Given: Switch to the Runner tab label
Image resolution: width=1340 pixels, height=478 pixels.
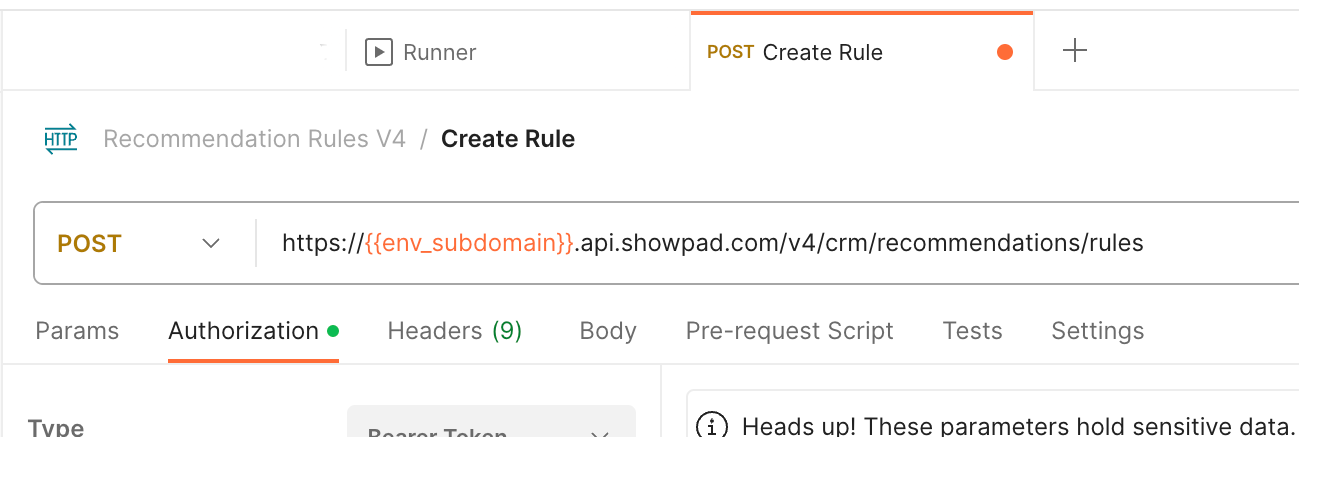Looking at the screenshot, I should click(439, 52).
